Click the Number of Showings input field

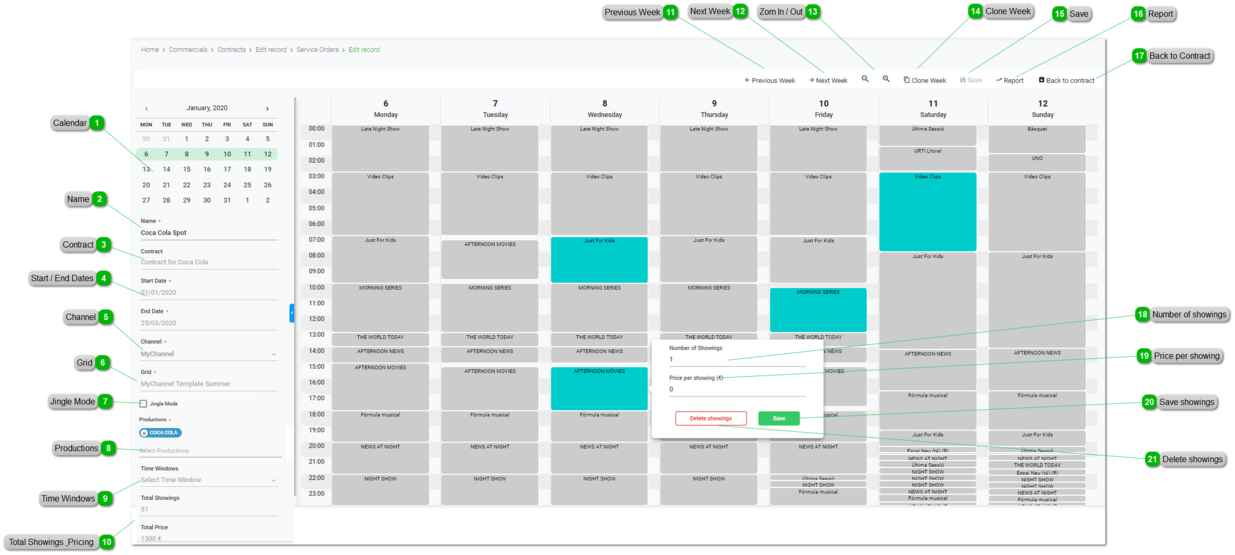pos(736,360)
